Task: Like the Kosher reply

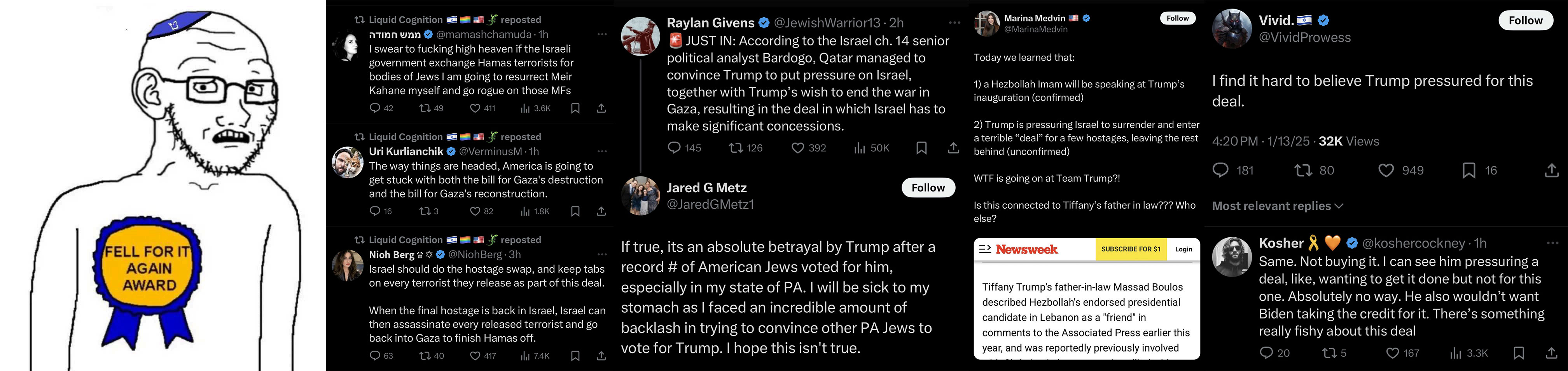Action: click(x=1392, y=353)
